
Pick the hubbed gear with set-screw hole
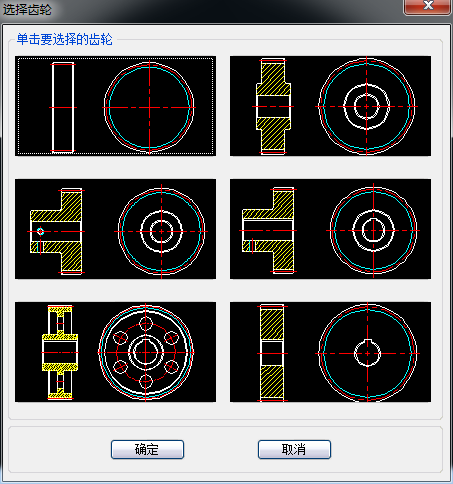click(x=115, y=229)
